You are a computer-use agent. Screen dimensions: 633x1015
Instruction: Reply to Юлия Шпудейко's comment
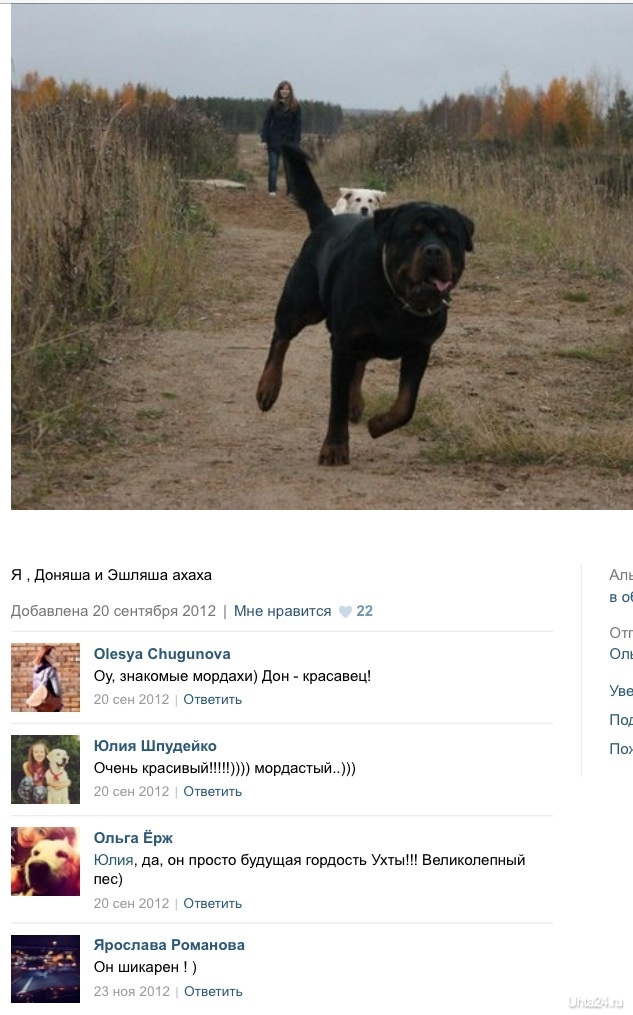pos(212,791)
